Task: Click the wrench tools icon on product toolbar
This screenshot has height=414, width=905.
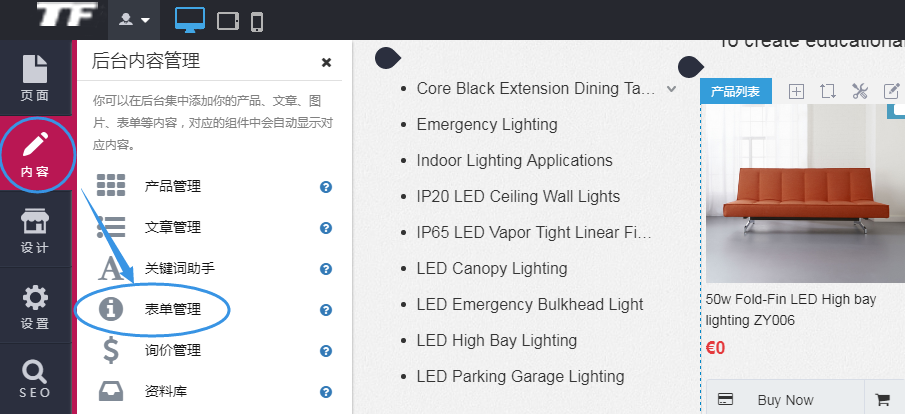Action: (859, 91)
